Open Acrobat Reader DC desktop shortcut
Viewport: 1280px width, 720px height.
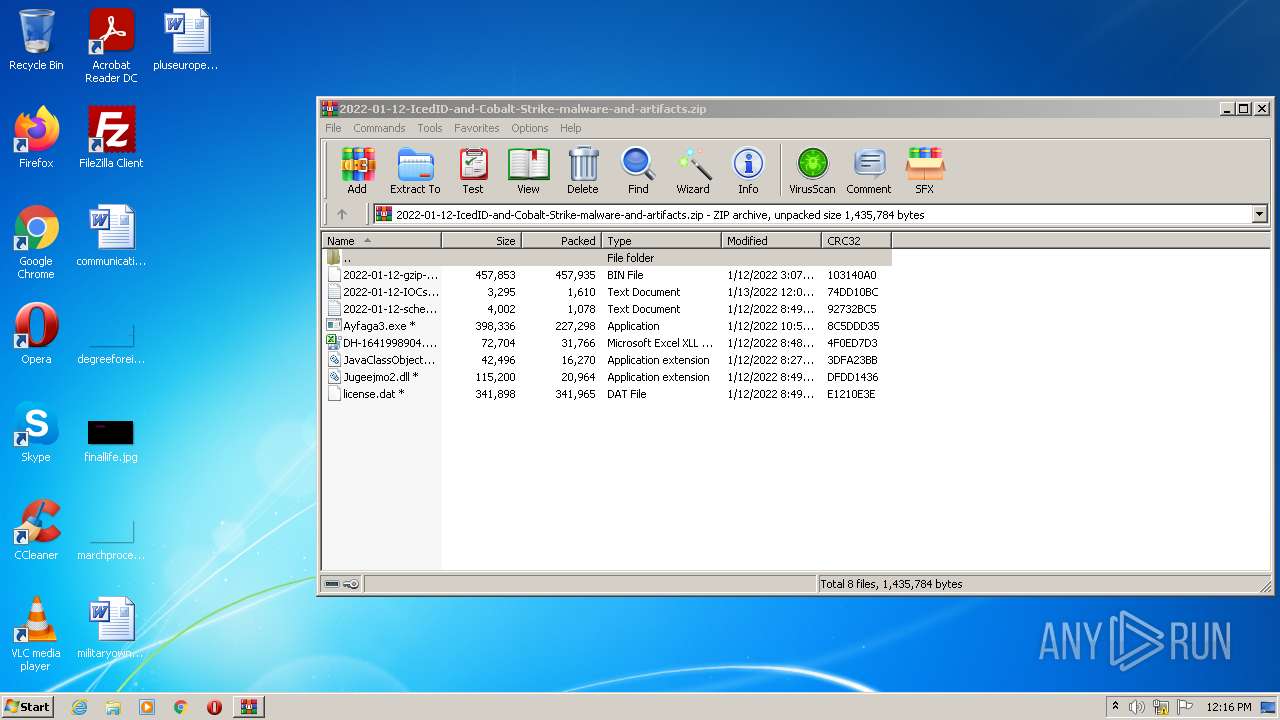pos(111,46)
